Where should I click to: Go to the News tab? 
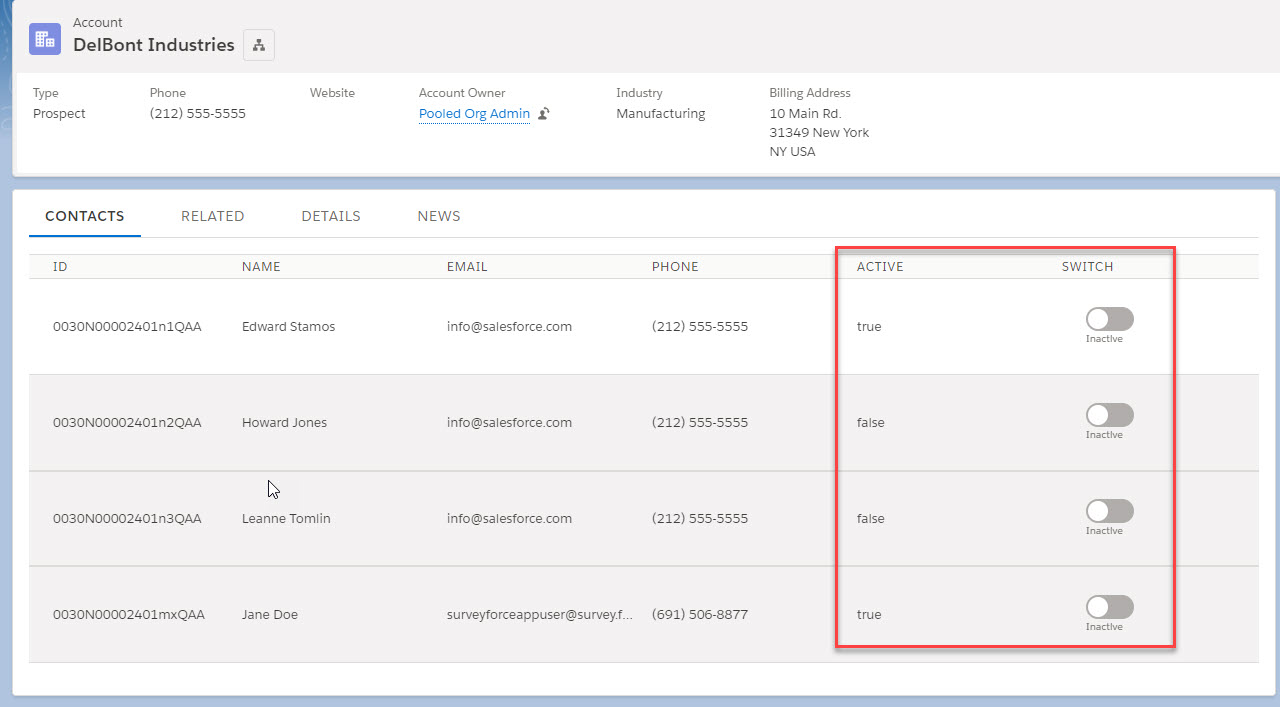pos(438,216)
